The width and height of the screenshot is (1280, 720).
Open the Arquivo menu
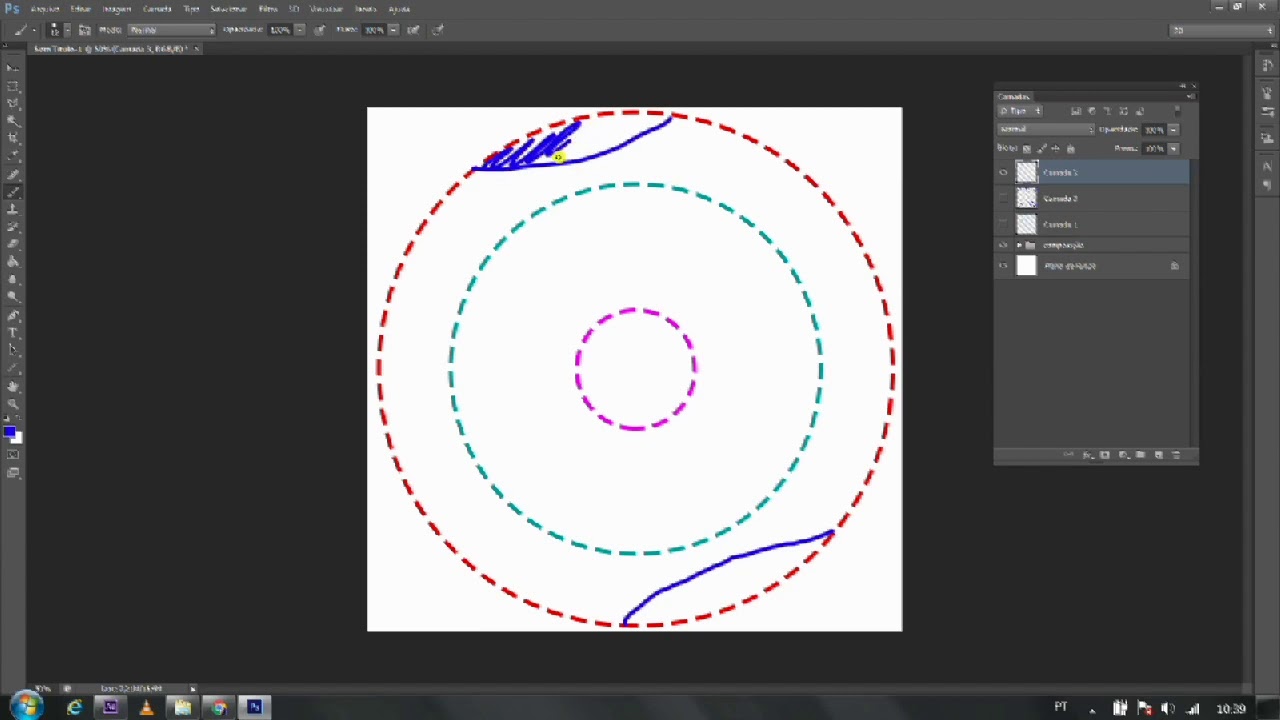click(x=45, y=9)
